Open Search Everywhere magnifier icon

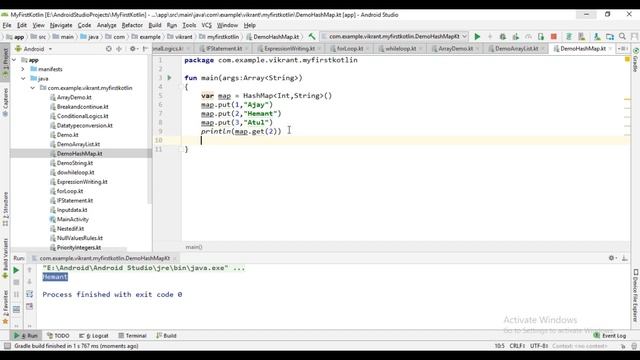click(622, 37)
